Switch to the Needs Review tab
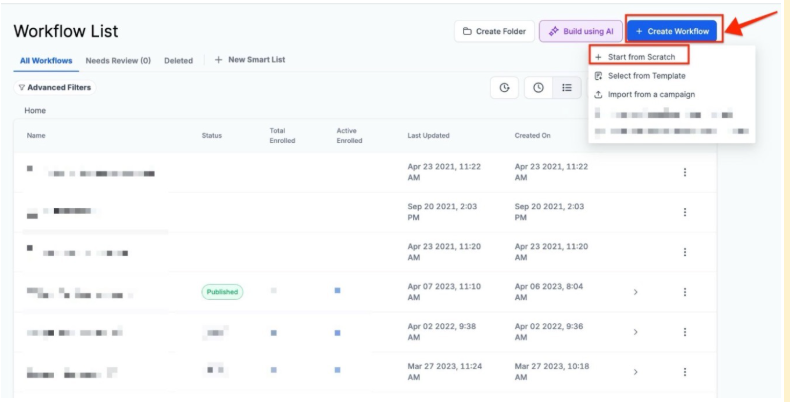The image size is (790, 402). point(118,60)
